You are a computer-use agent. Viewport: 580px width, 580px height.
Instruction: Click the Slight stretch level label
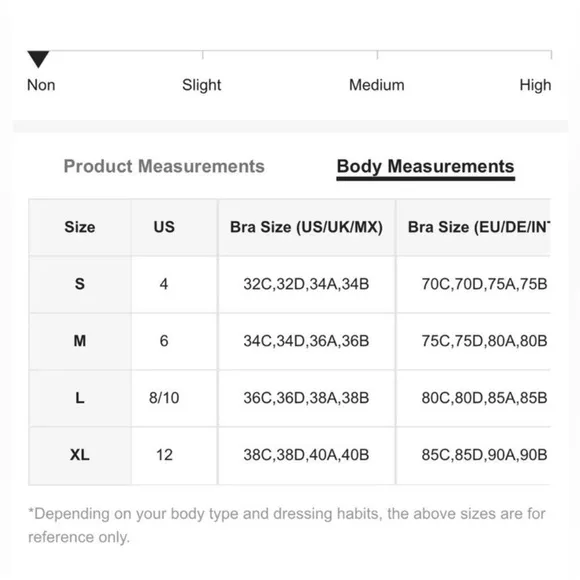pos(201,85)
